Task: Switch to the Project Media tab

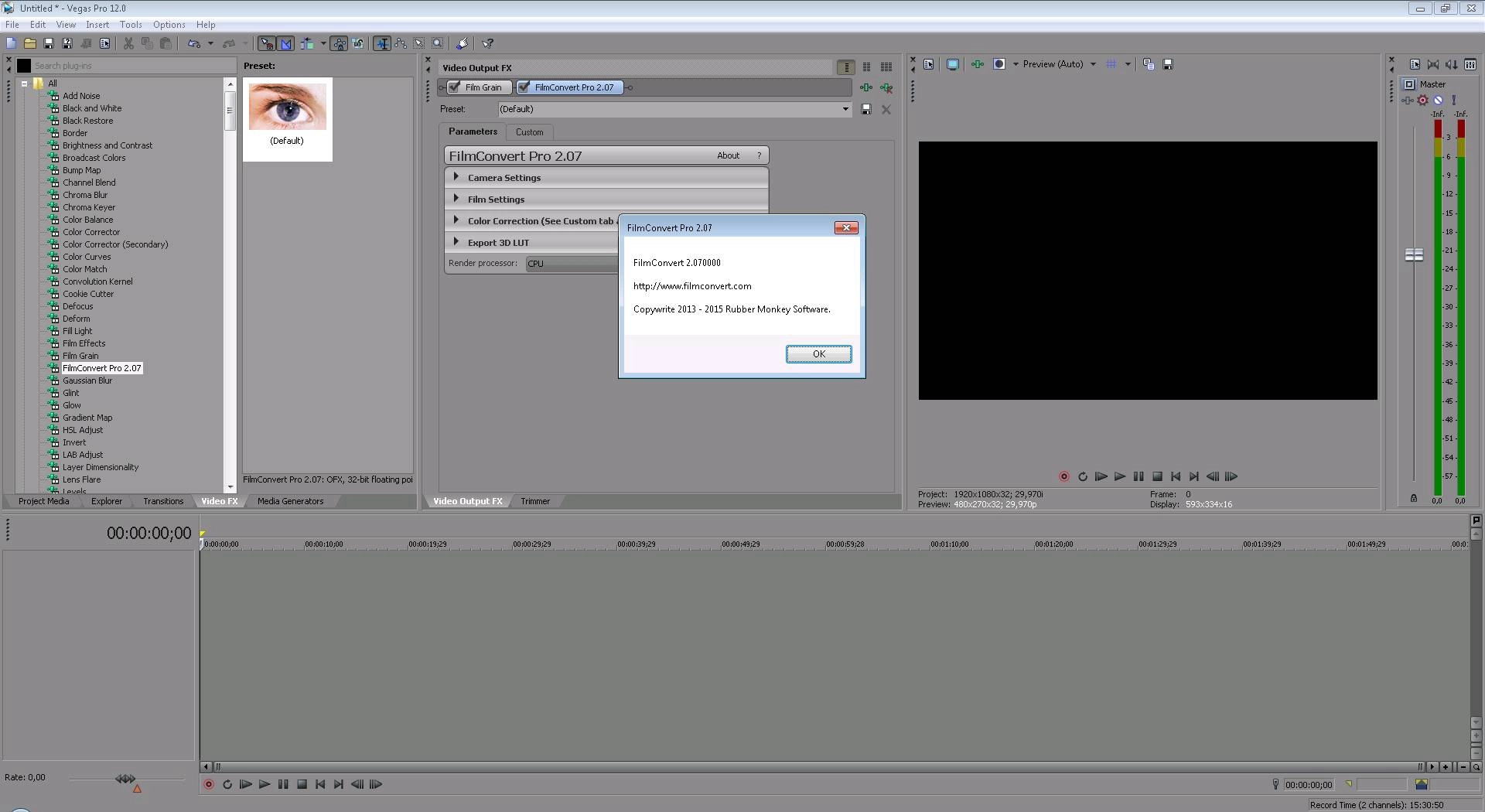Action: click(x=43, y=501)
